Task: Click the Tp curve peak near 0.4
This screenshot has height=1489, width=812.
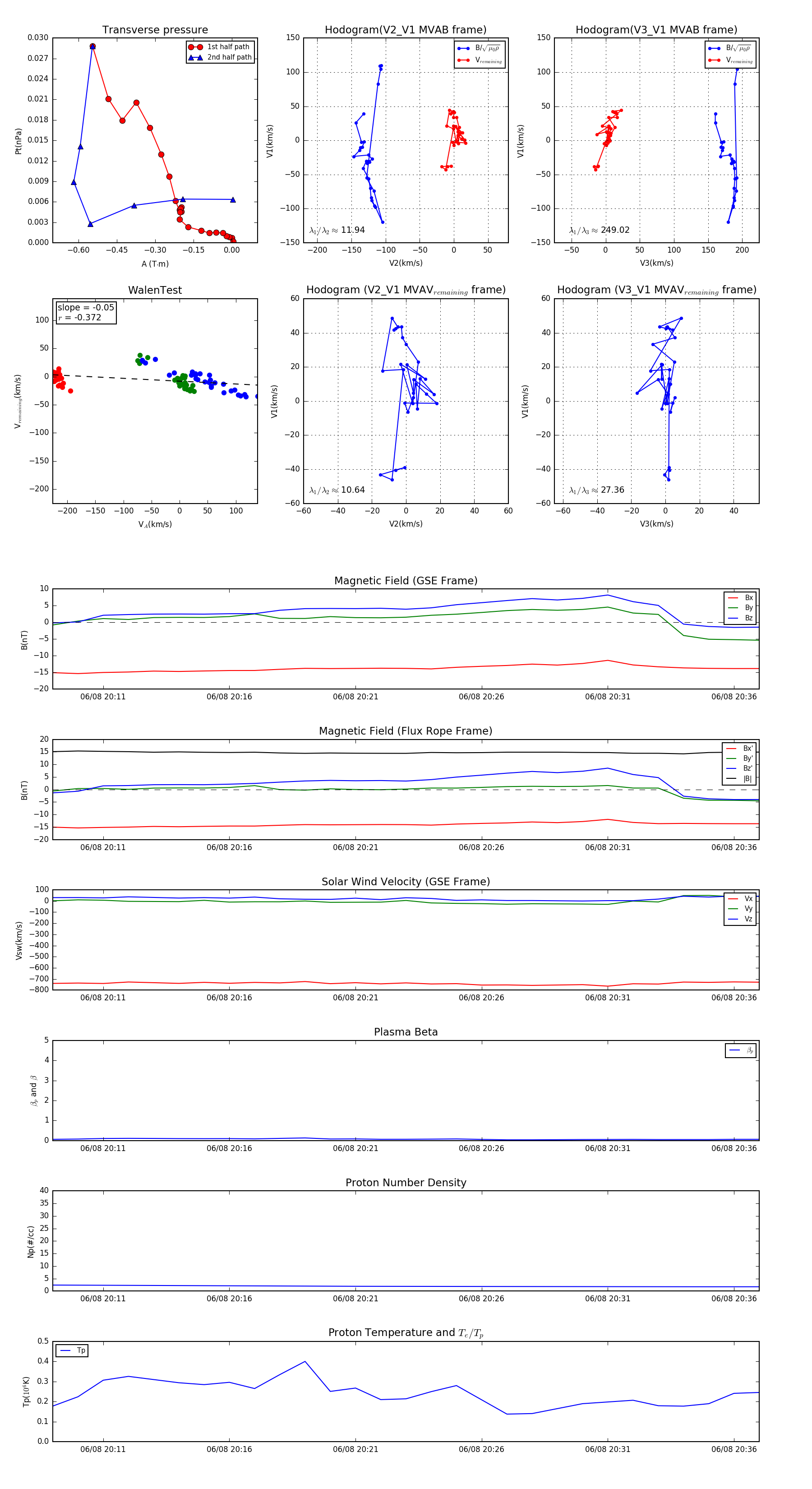Action: click(x=305, y=1361)
